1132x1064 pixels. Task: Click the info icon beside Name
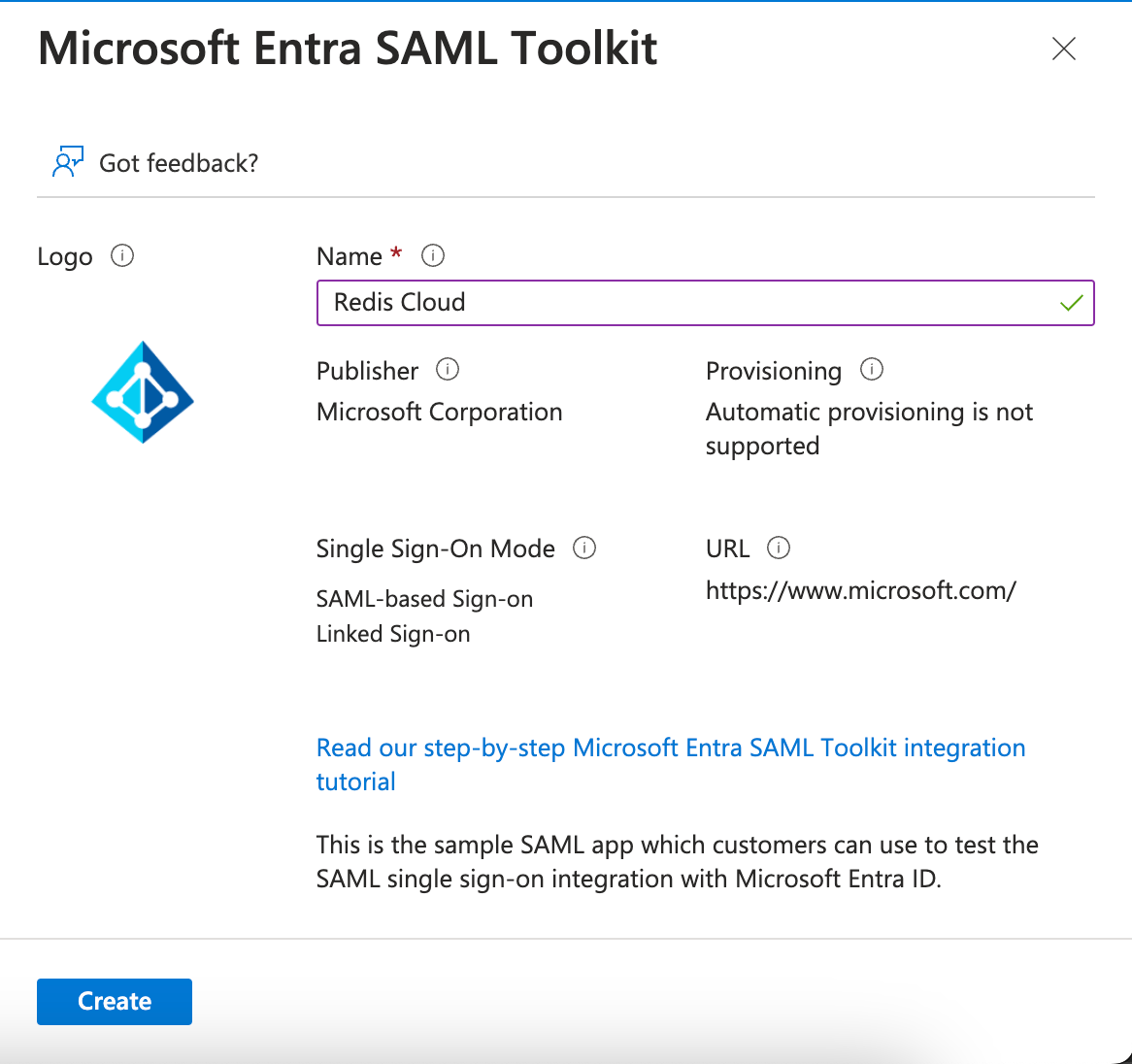click(x=433, y=255)
